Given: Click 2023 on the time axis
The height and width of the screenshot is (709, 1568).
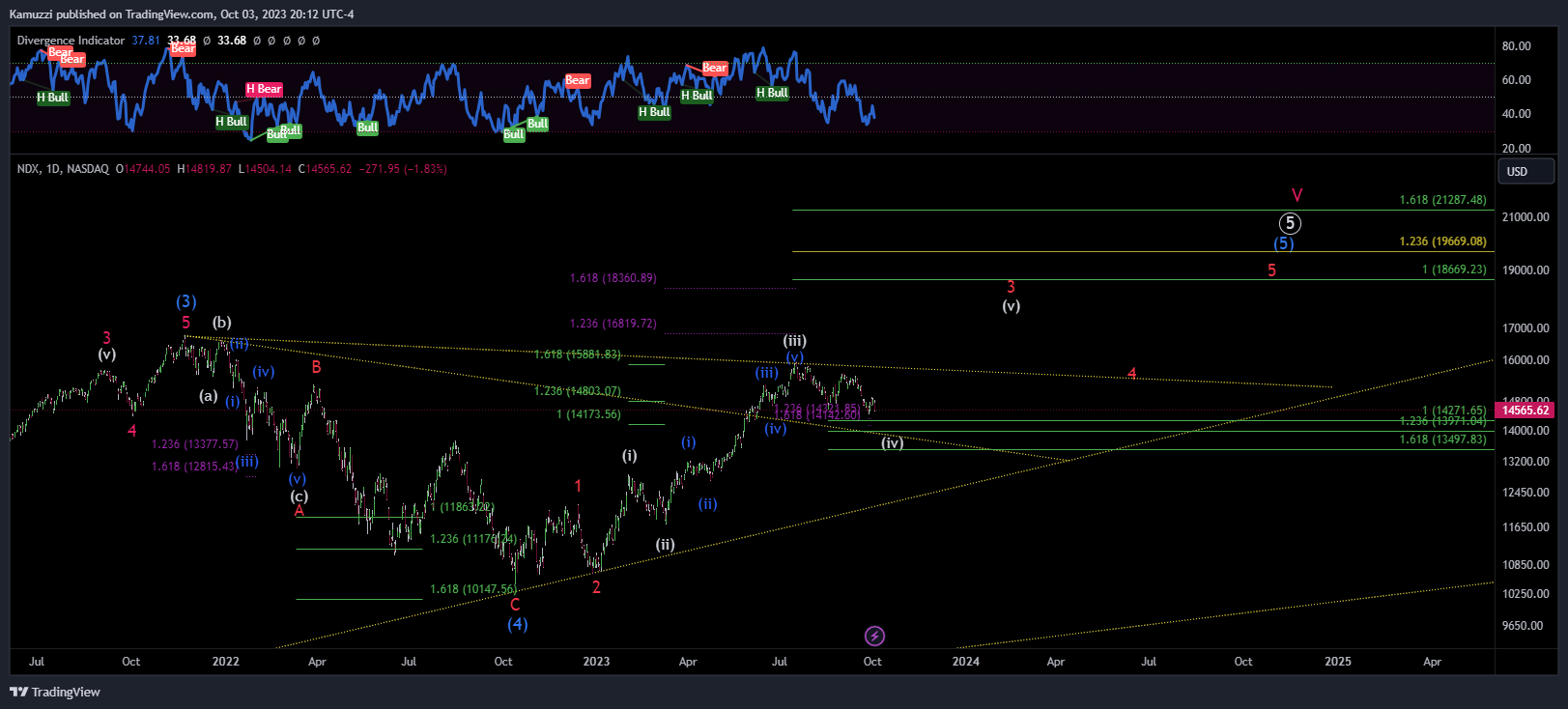Looking at the screenshot, I should [596, 662].
